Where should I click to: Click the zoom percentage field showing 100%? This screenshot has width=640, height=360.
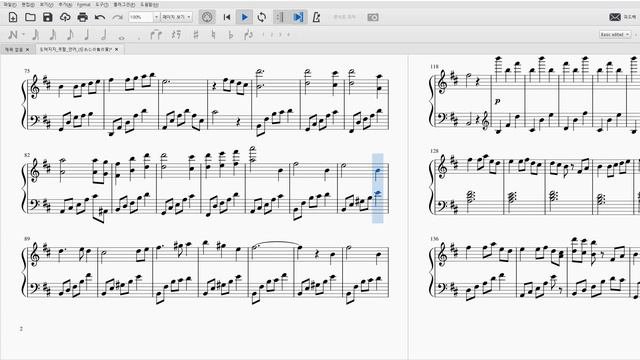(141, 17)
